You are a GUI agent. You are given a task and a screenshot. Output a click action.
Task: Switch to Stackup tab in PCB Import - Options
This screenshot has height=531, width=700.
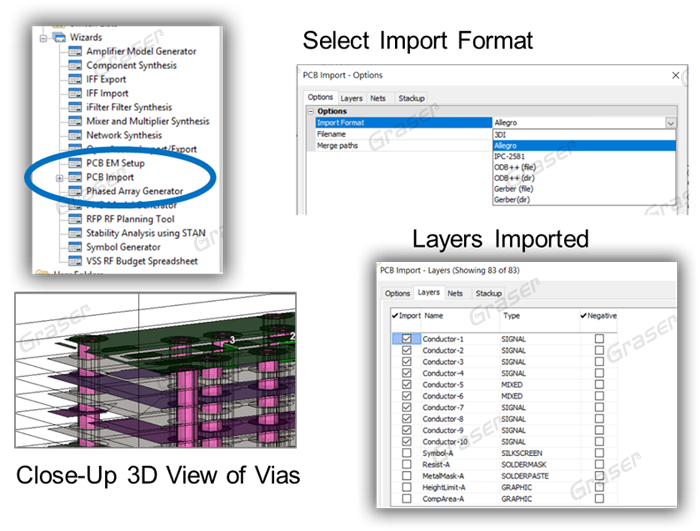point(411,98)
